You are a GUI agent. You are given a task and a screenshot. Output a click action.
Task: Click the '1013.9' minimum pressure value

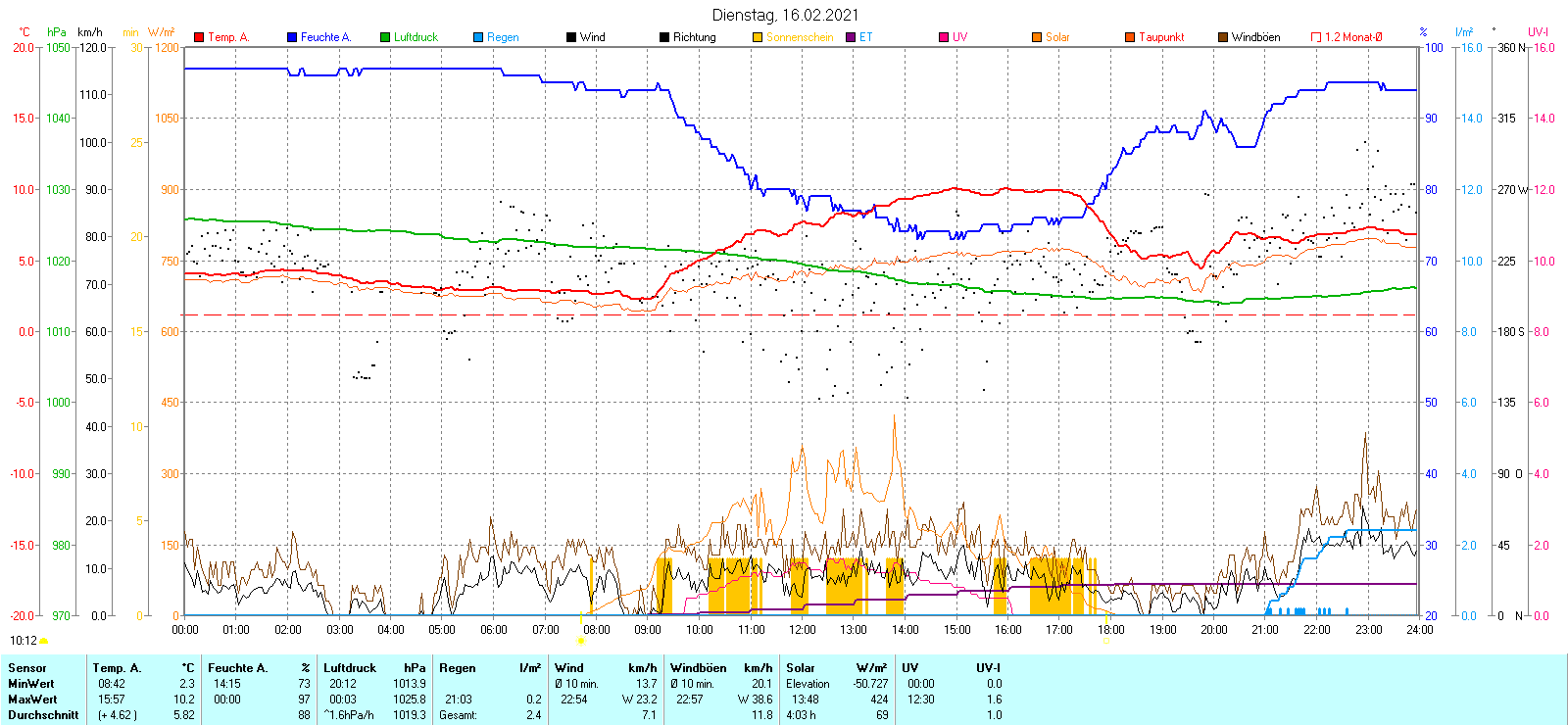pyautogui.click(x=410, y=684)
